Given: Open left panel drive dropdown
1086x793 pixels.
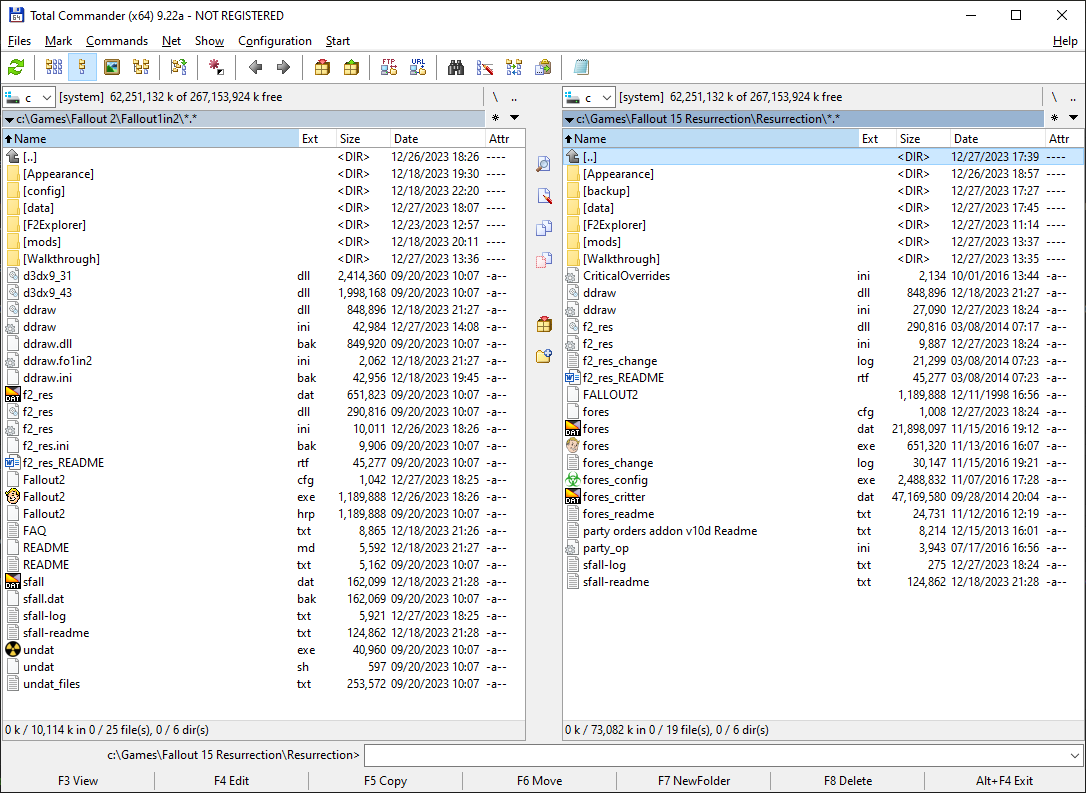Looking at the screenshot, I should tap(28, 97).
